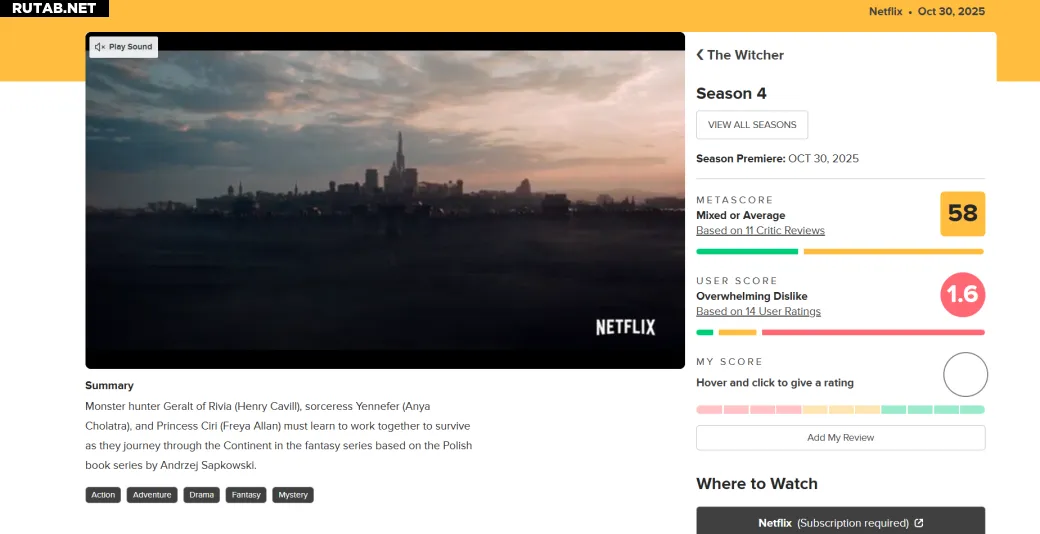The height and width of the screenshot is (534, 1040).
Task: Go back to The Witcher page
Action: [740, 55]
